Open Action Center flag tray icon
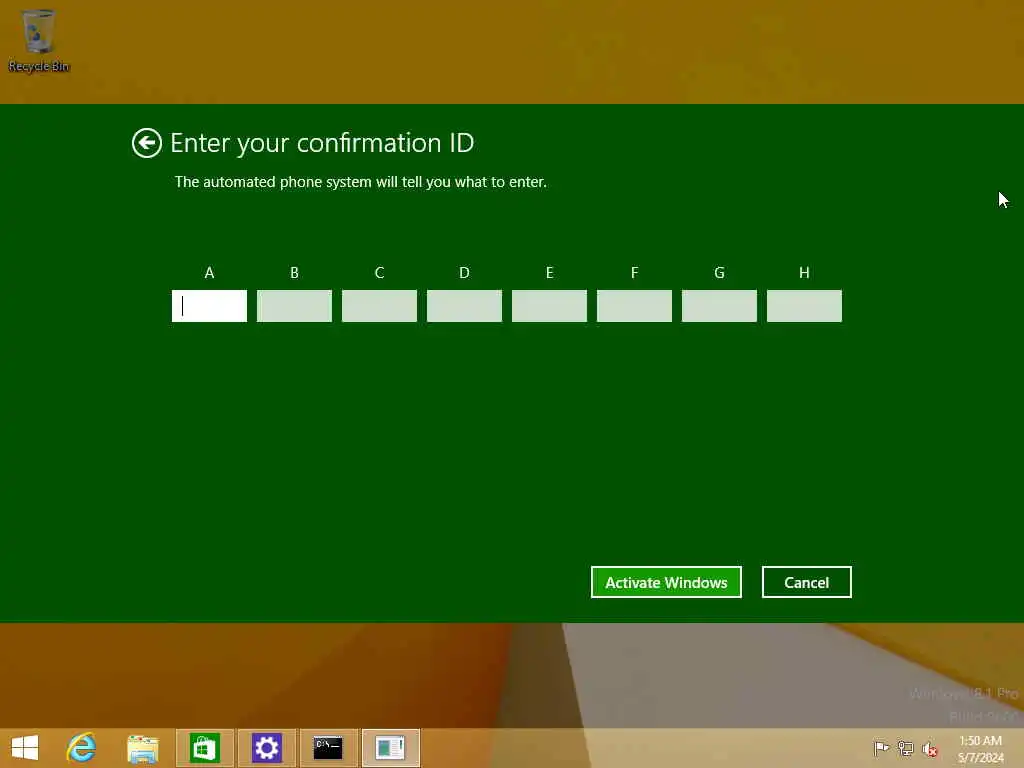1024x768 pixels. [x=881, y=748]
